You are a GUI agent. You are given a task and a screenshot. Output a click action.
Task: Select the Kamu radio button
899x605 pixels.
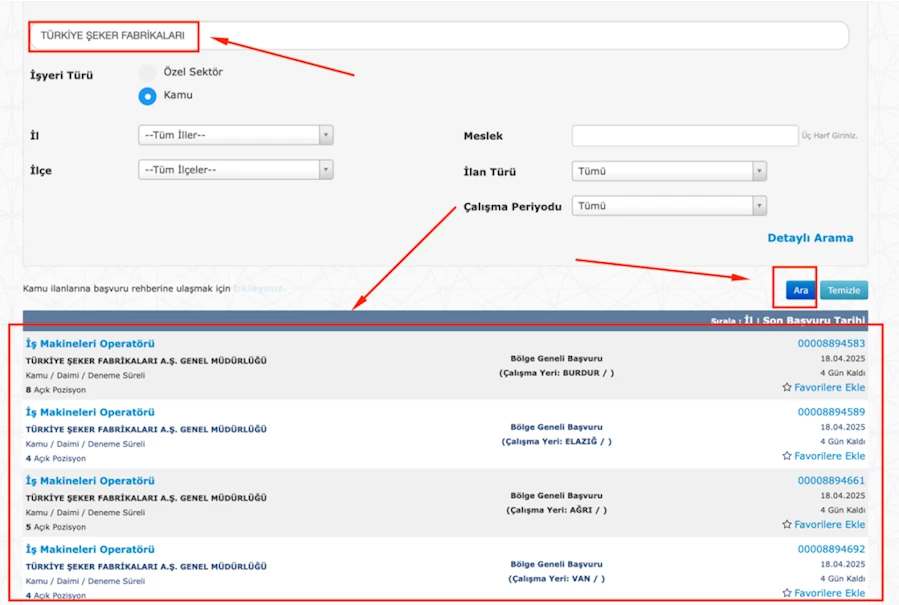point(148,96)
